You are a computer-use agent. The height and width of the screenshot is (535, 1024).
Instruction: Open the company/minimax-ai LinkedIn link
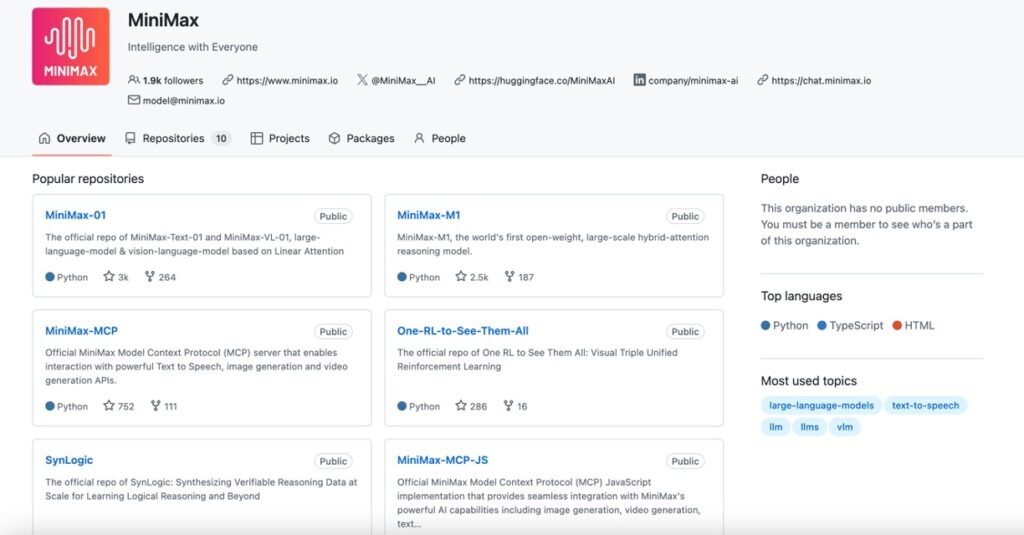point(693,80)
